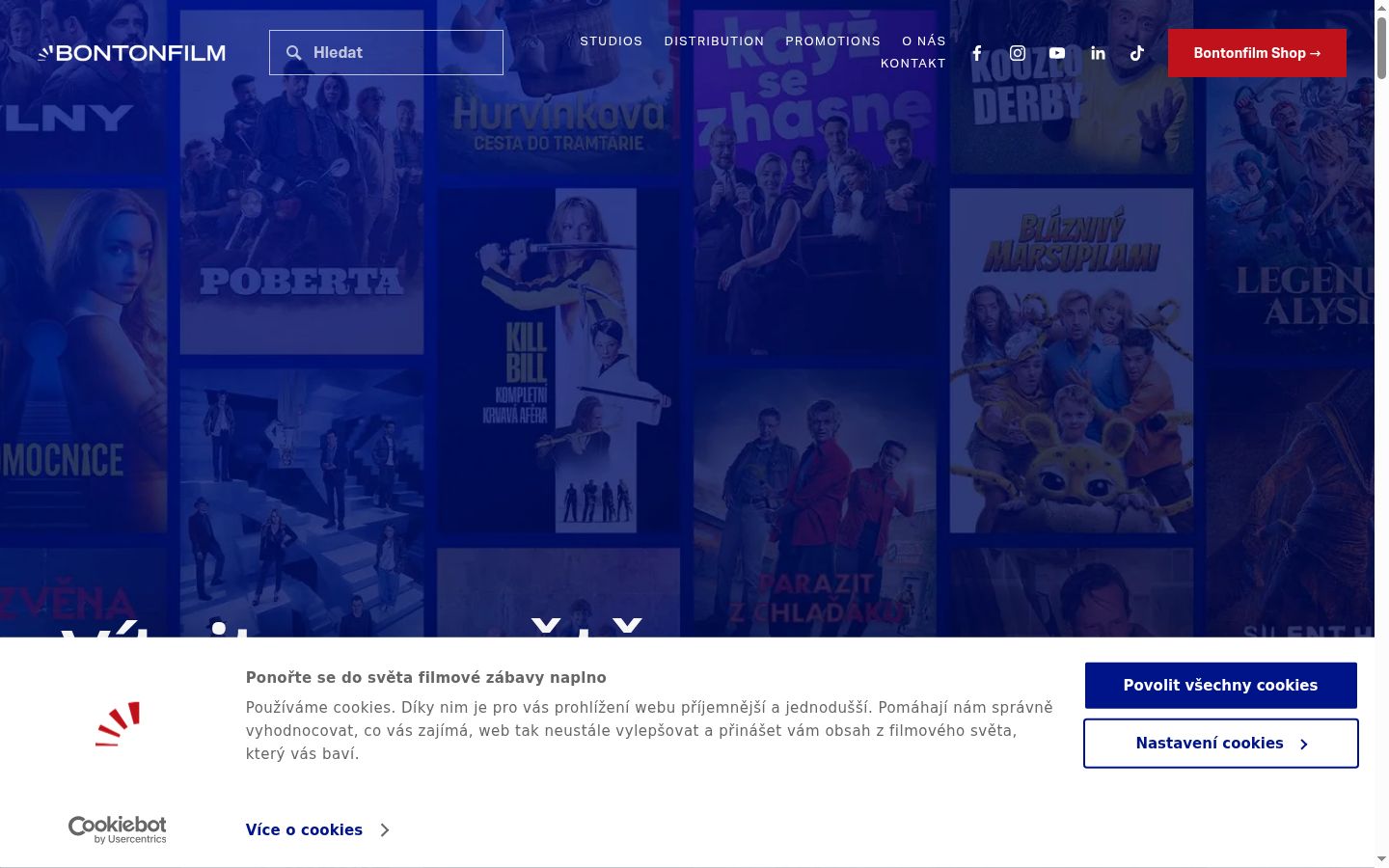Open the O nás menu item

(924, 41)
